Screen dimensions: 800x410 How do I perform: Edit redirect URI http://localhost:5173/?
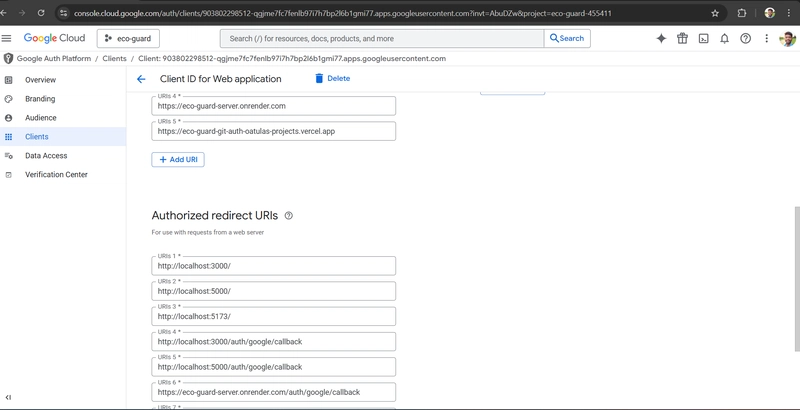[273, 316]
